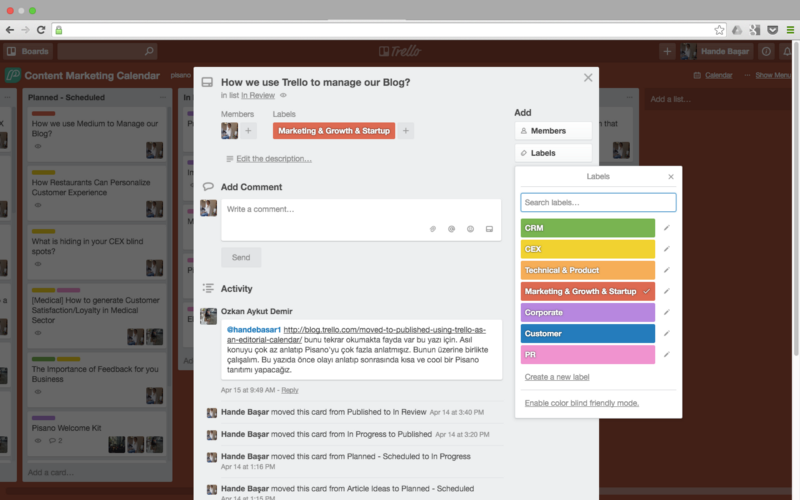Bookmark this page with the star icon
The height and width of the screenshot is (500, 800).
click(x=719, y=30)
